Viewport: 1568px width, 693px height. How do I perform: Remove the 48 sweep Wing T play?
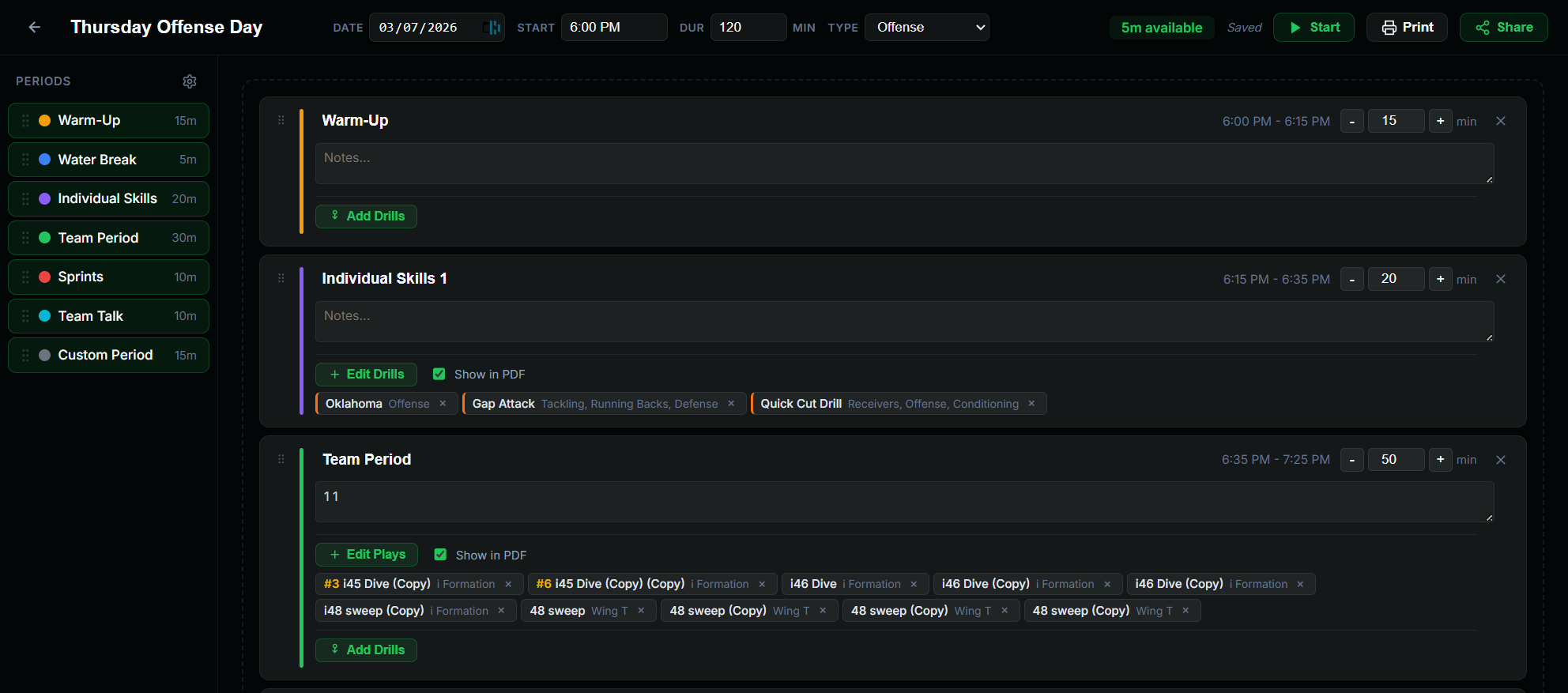(x=641, y=611)
